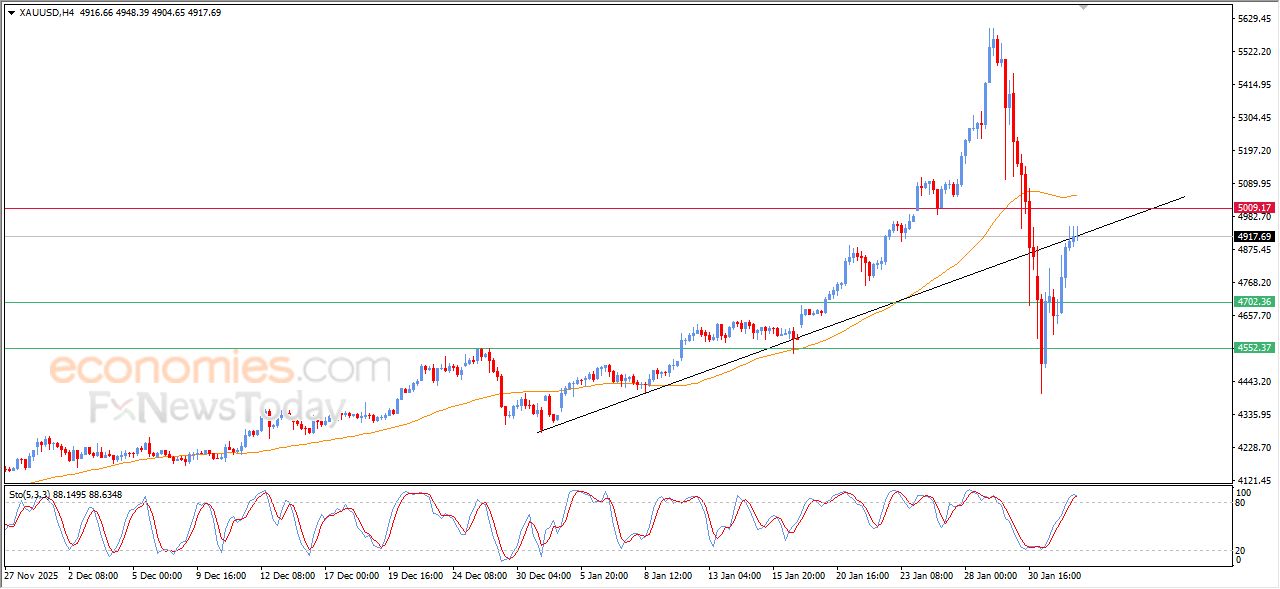Click the 13 Jan 04:00 time label
This screenshot has height=589, width=1280.
[736, 576]
